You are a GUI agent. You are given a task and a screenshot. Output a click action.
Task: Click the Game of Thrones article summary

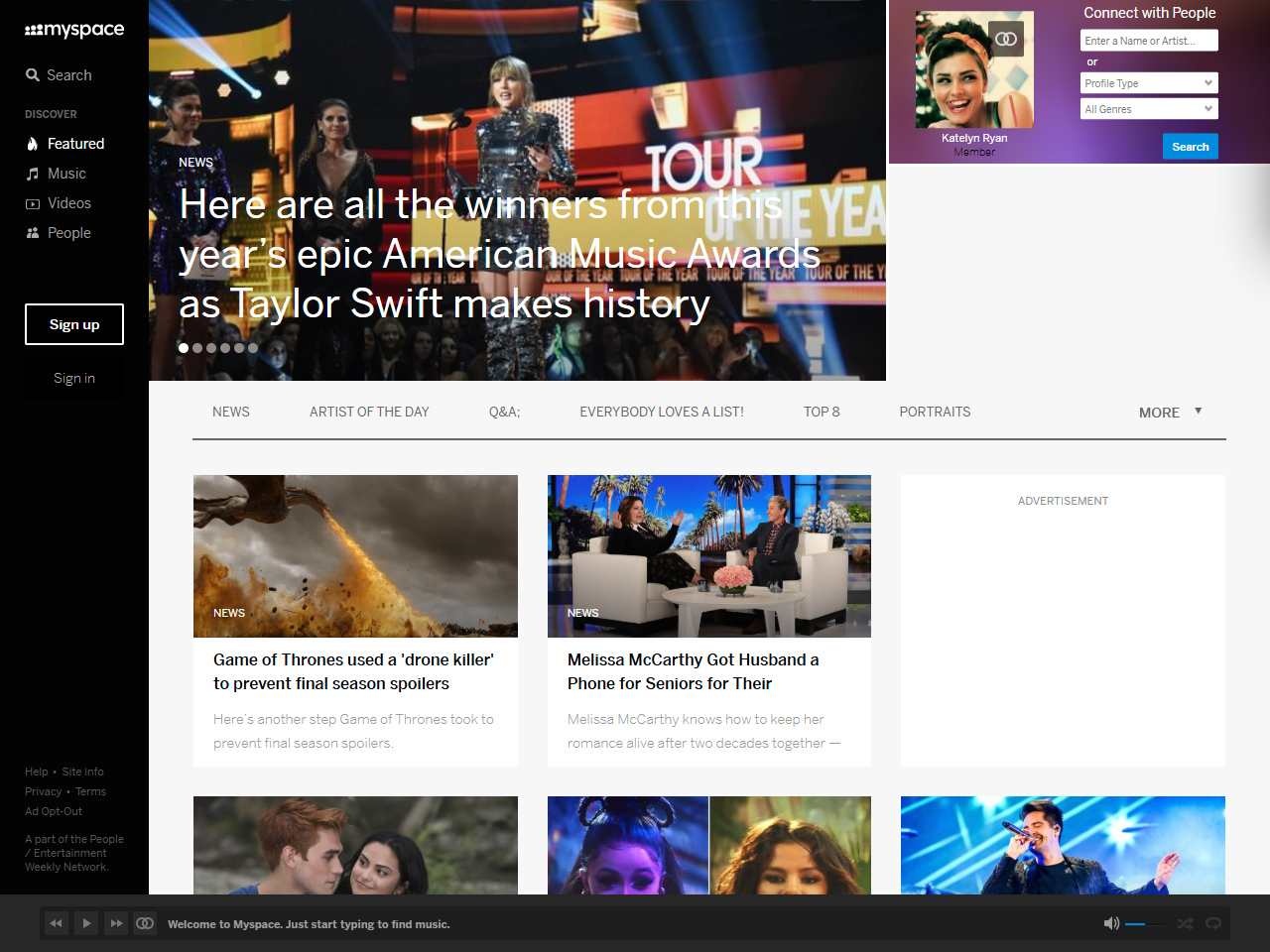pos(353,731)
